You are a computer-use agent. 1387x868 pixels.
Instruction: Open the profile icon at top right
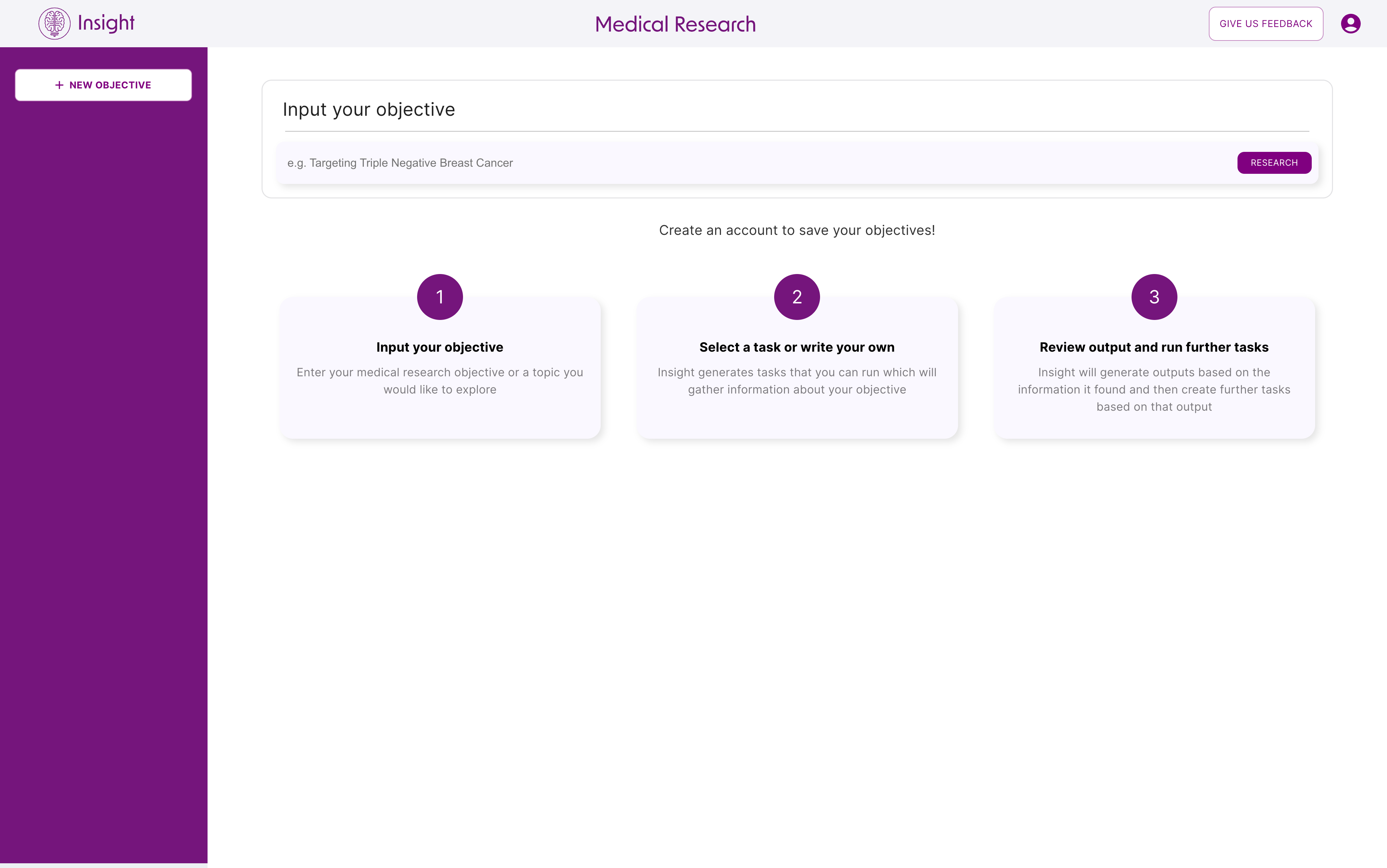[x=1350, y=24]
